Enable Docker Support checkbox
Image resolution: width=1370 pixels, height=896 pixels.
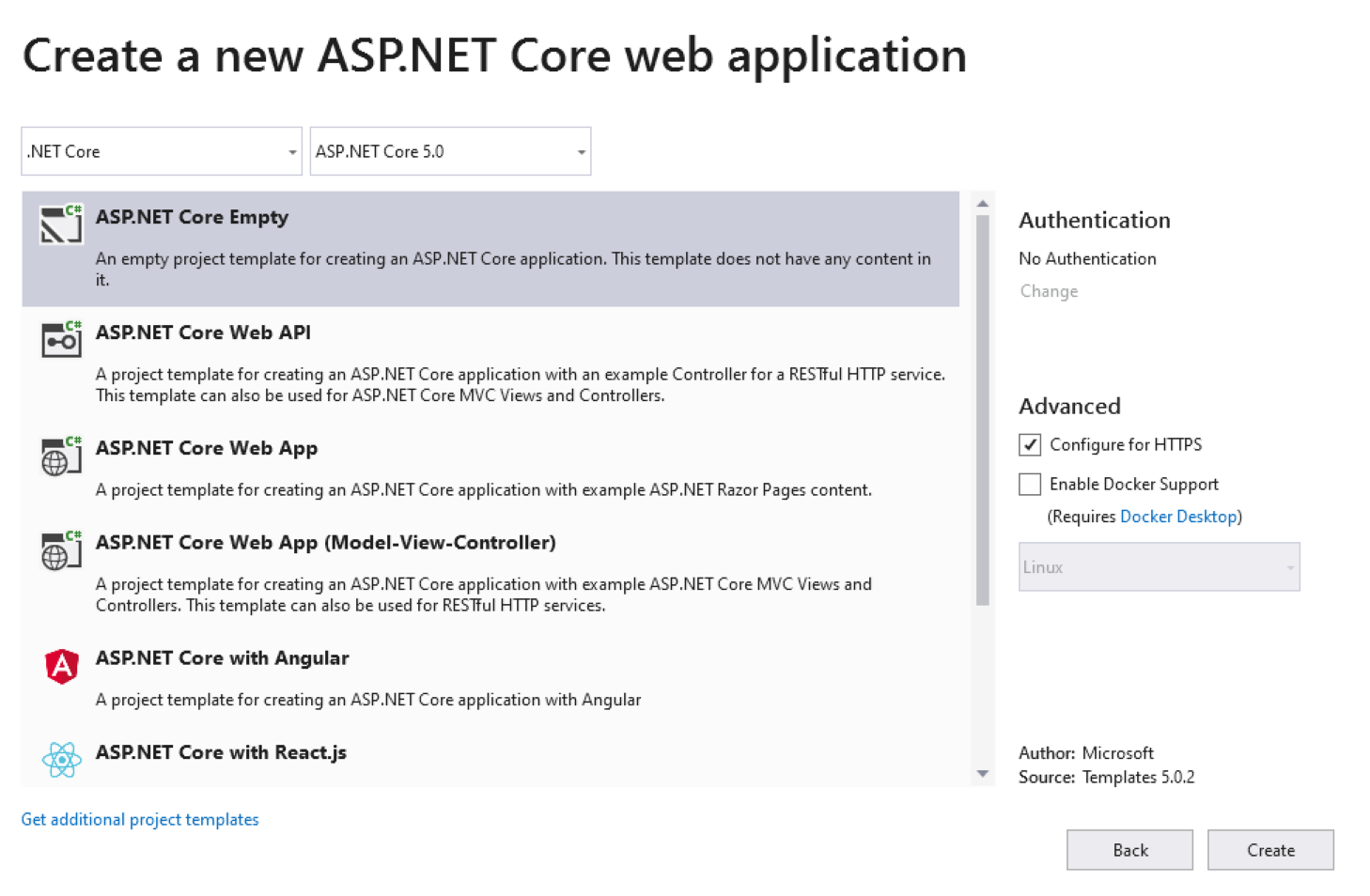point(1030,484)
